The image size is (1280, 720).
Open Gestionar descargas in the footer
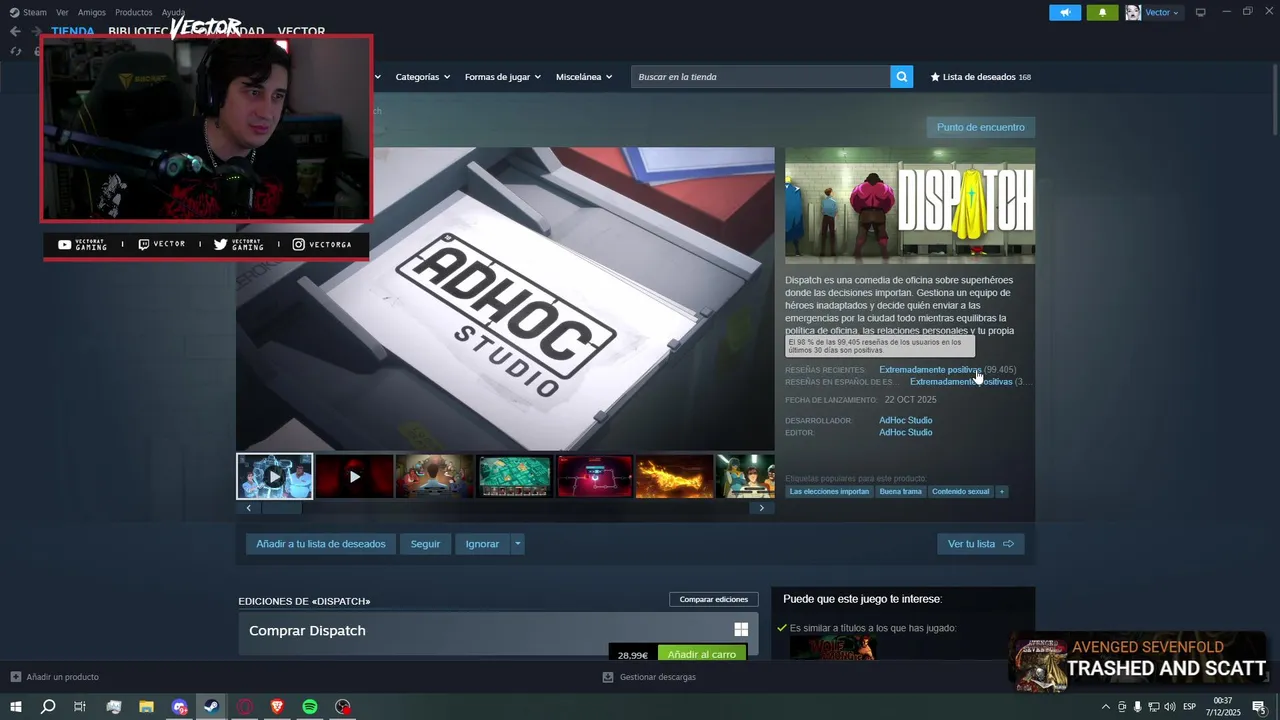649,677
